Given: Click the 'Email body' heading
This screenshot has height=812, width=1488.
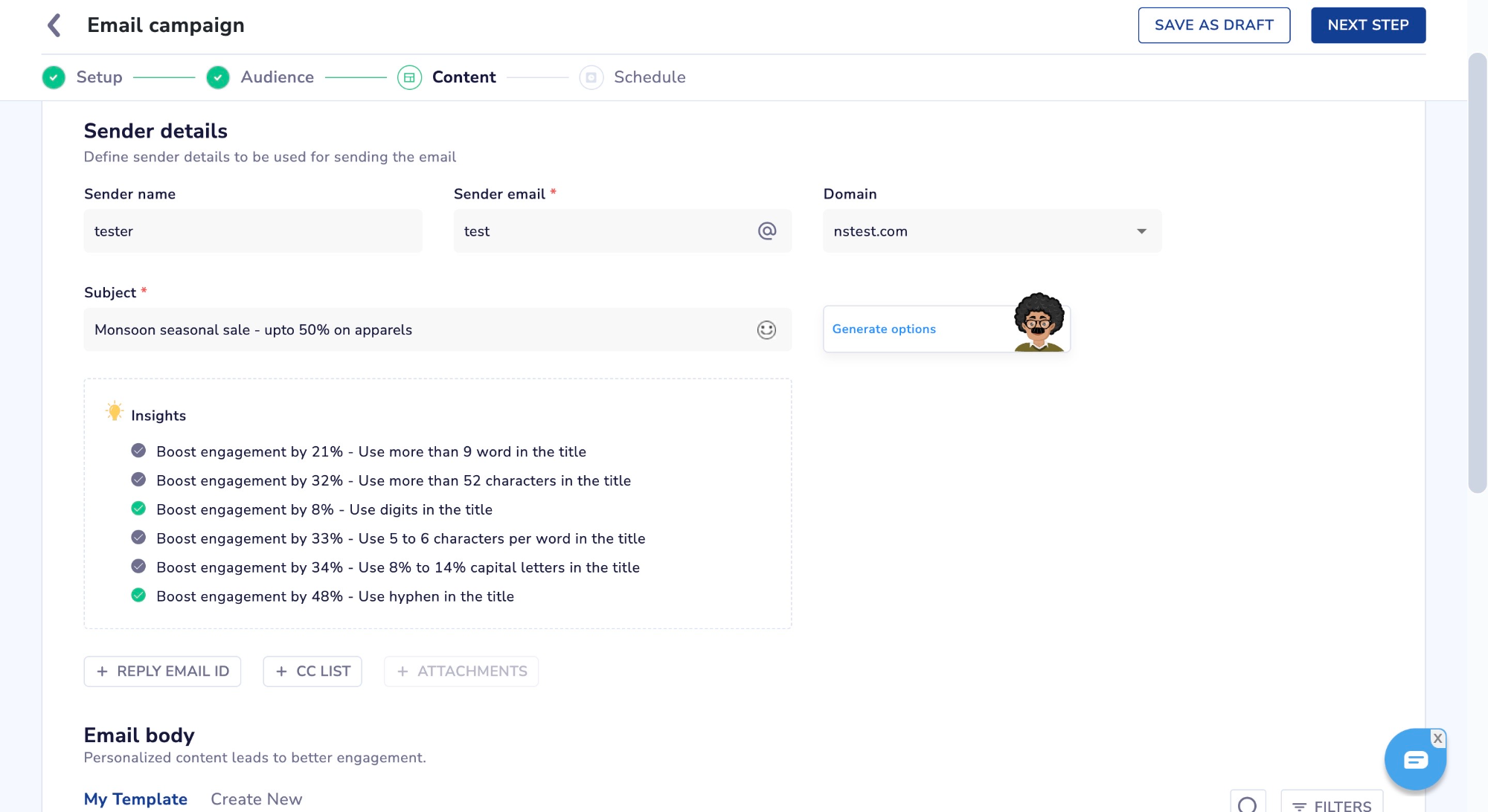Looking at the screenshot, I should [139, 735].
